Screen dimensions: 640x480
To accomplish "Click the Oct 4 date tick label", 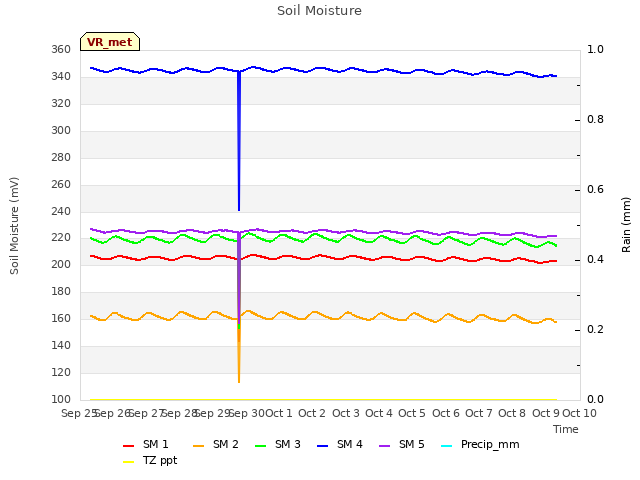I will coord(379,413).
